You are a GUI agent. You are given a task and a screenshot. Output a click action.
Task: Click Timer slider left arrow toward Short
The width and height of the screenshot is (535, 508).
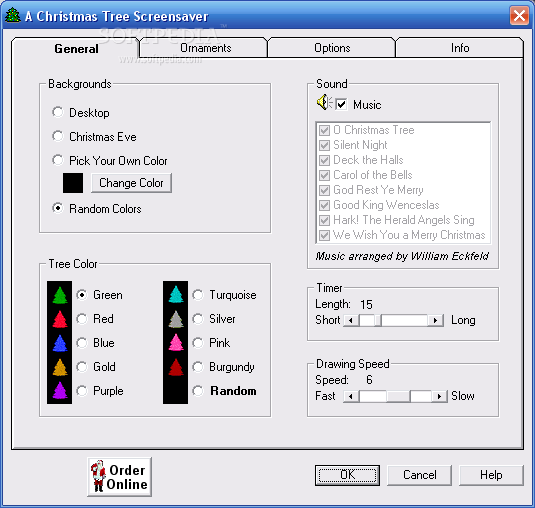coord(351,320)
